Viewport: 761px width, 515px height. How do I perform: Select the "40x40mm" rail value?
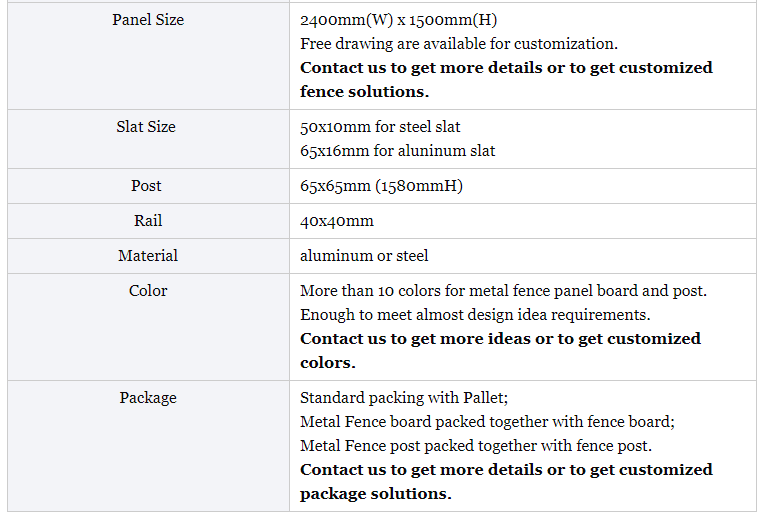337,221
